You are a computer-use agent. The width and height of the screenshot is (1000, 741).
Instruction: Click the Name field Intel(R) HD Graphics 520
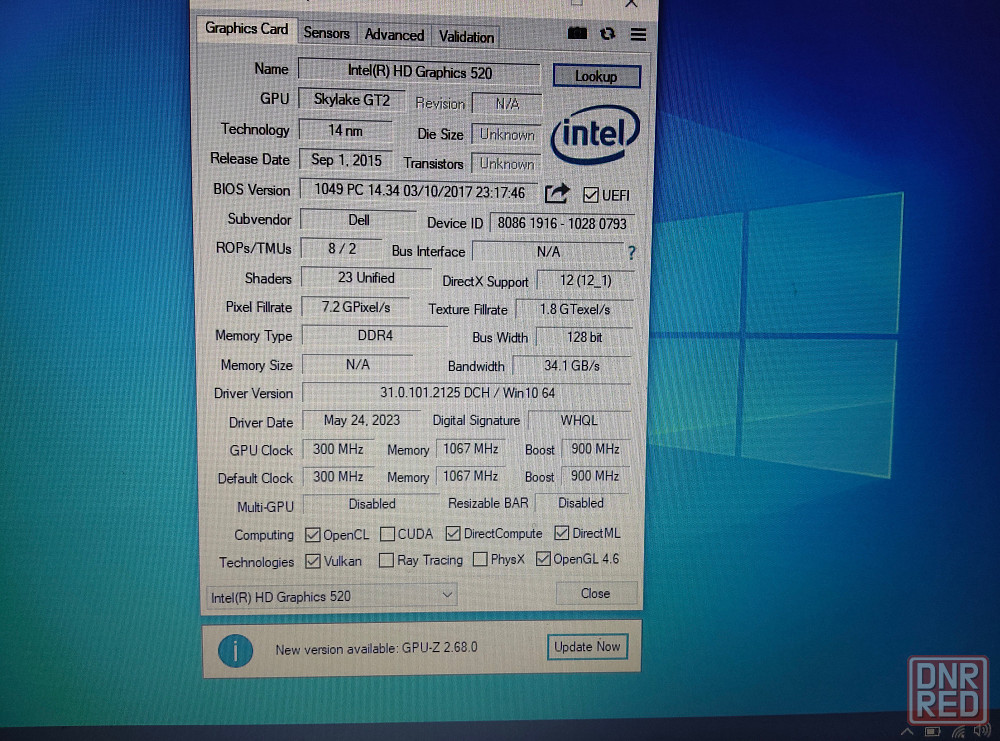click(419, 72)
